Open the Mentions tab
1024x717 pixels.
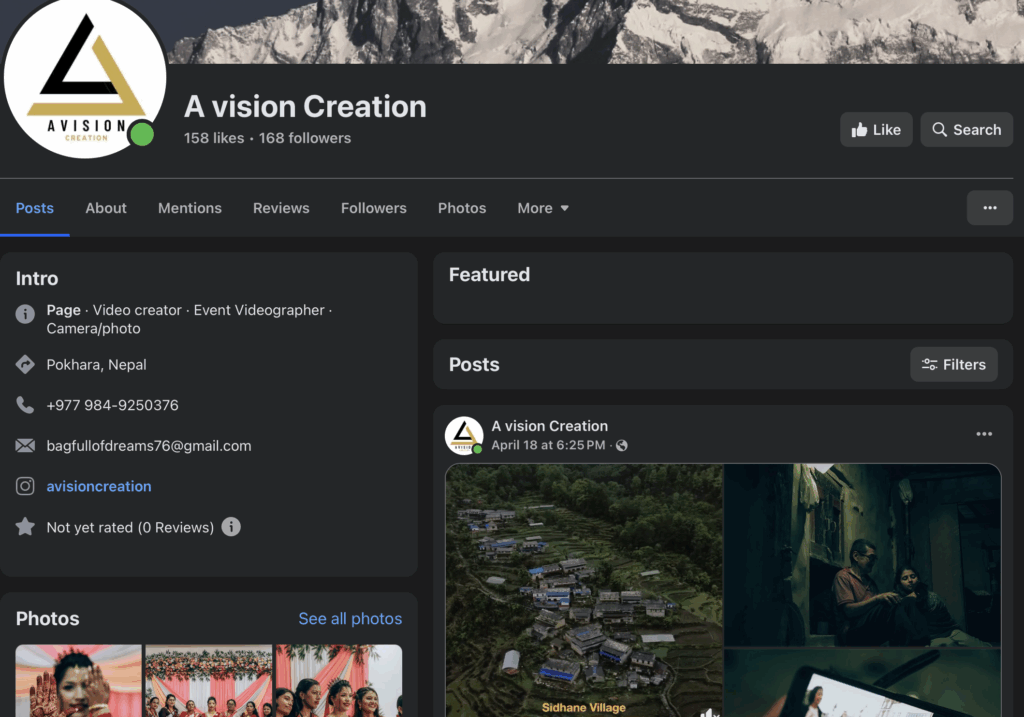click(189, 208)
